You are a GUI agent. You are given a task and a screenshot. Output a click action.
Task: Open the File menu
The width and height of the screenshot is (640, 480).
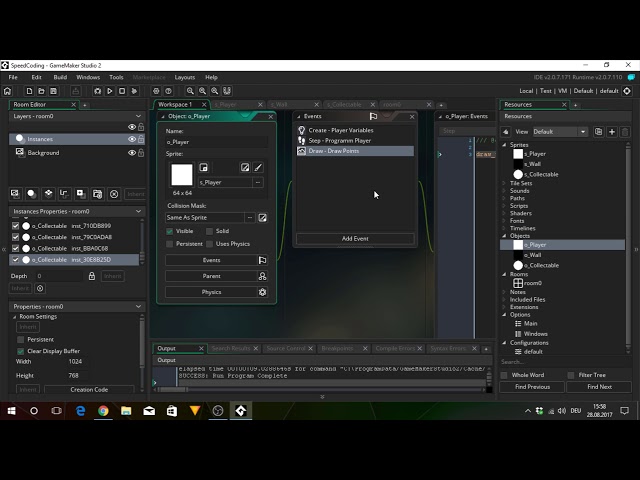click(13, 78)
